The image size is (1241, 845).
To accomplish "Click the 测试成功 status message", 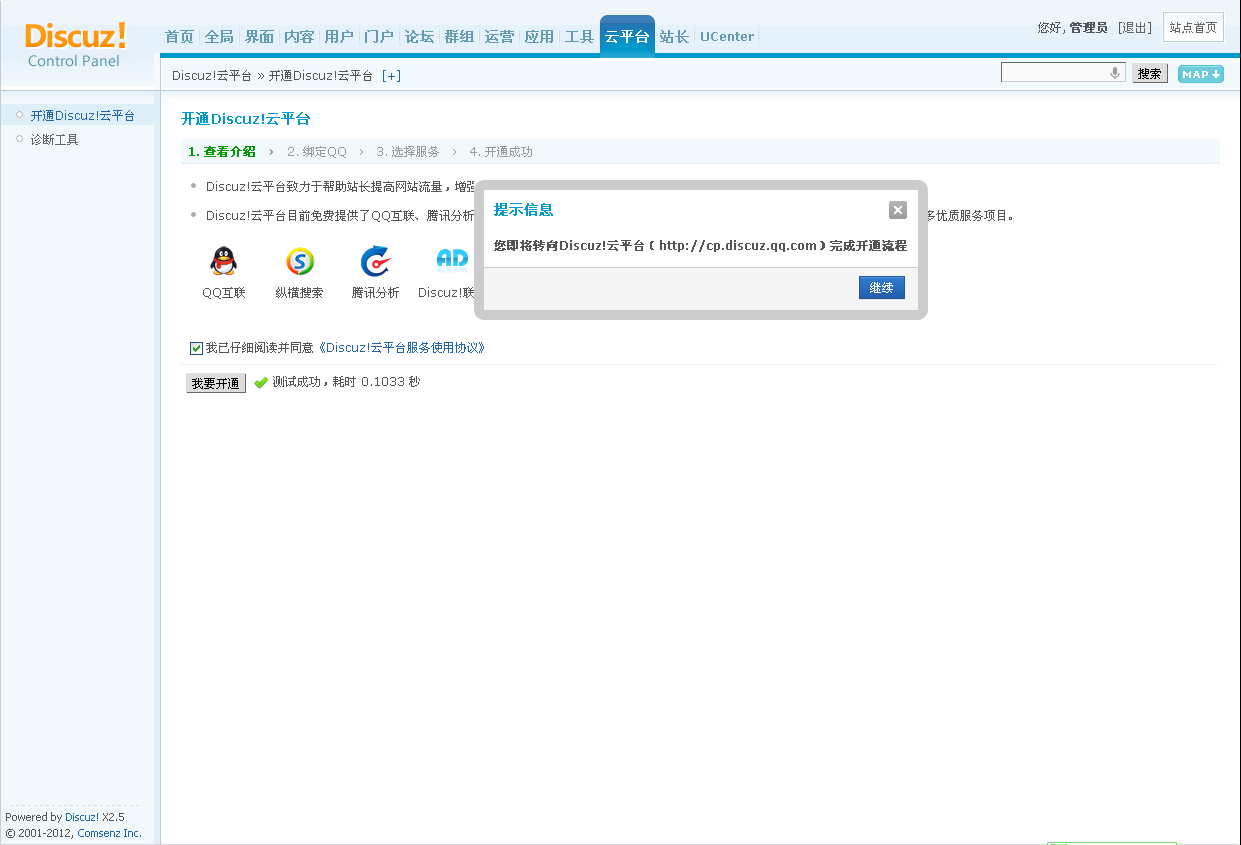I will click(x=346, y=382).
